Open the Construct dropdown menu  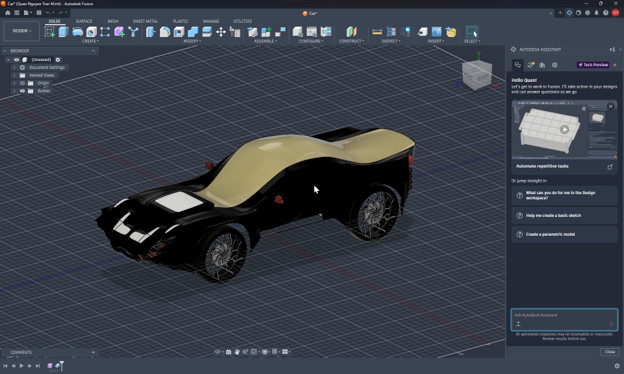tap(351, 41)
